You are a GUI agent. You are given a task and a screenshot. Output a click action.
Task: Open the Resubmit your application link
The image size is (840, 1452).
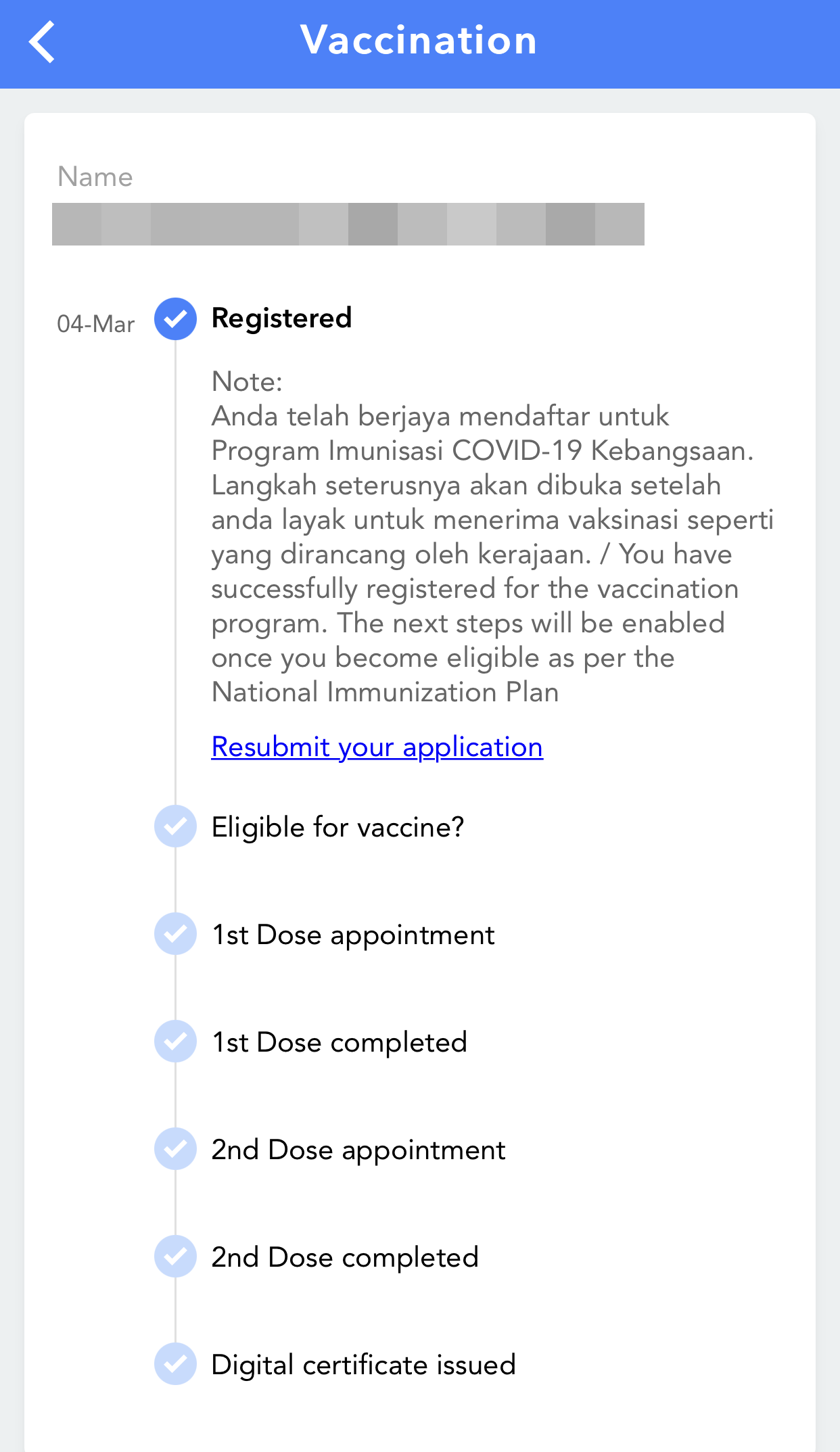377,747
